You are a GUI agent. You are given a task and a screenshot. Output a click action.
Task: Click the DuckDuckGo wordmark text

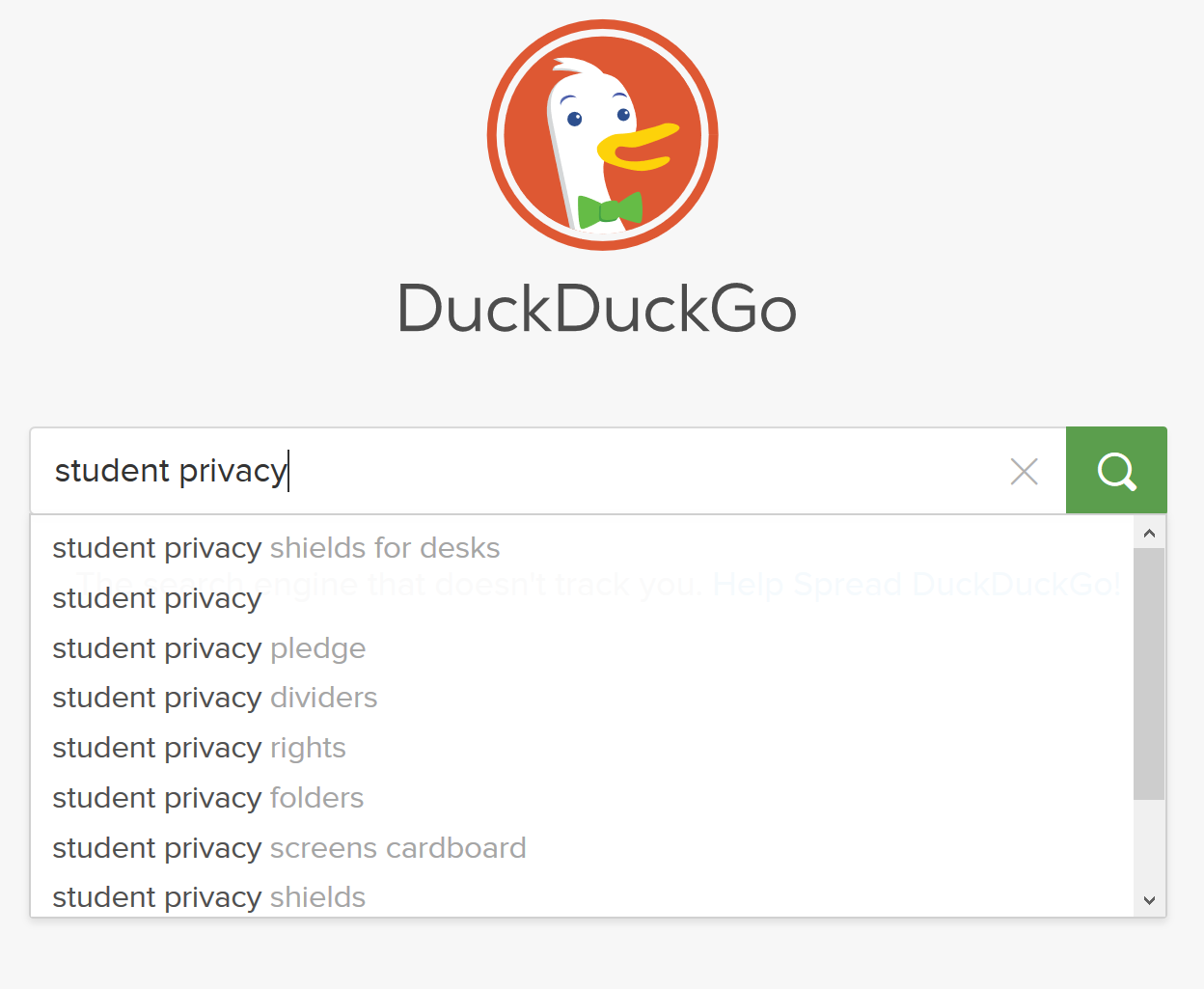[597, 310]
